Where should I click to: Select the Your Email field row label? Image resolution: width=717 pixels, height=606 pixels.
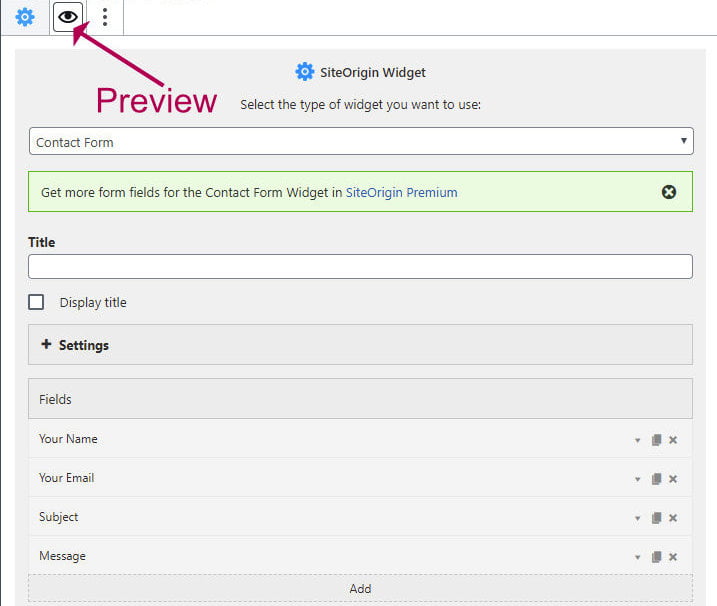66,477
